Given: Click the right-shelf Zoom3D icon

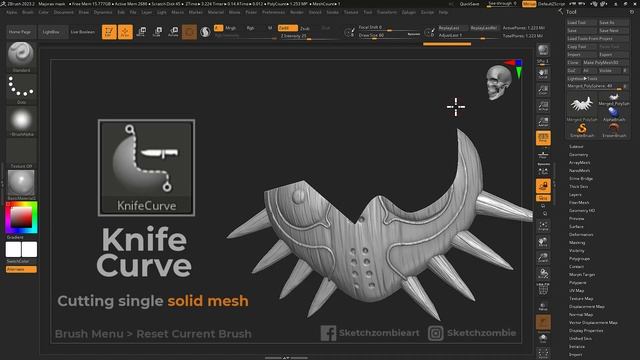Looking at the screenshot, I should (x=543, y=258).
